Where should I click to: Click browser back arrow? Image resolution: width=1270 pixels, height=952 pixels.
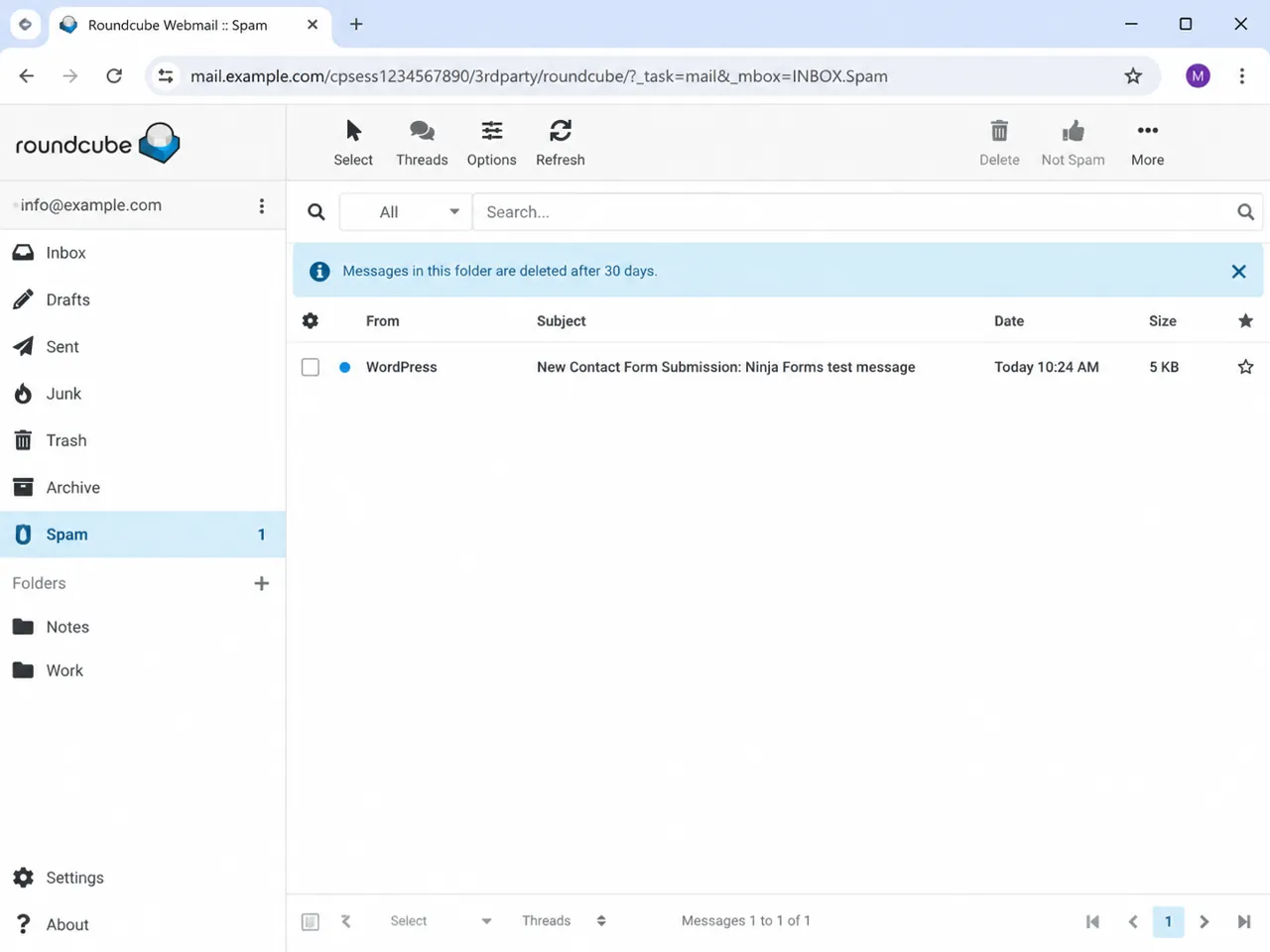27,76
